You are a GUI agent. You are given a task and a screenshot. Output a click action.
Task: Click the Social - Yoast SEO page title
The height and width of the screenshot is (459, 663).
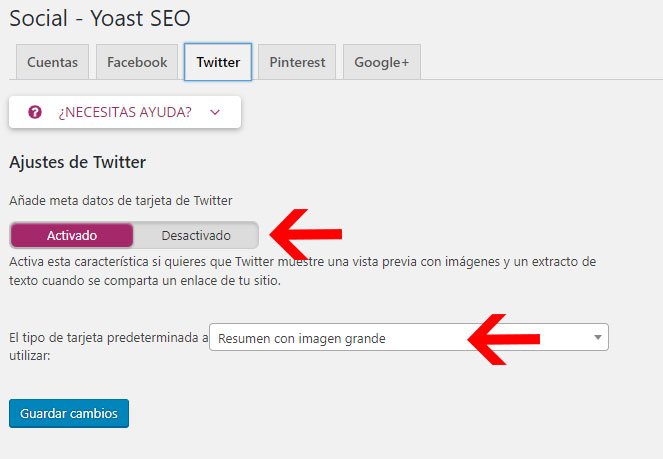[x=100, y=18]
